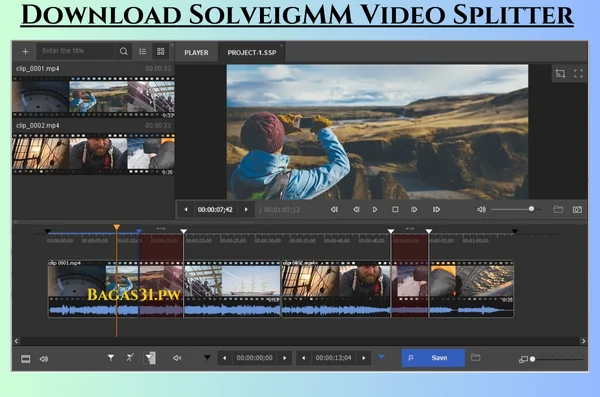
Task: Toggle the video track display icon
Action: [26, 359]
